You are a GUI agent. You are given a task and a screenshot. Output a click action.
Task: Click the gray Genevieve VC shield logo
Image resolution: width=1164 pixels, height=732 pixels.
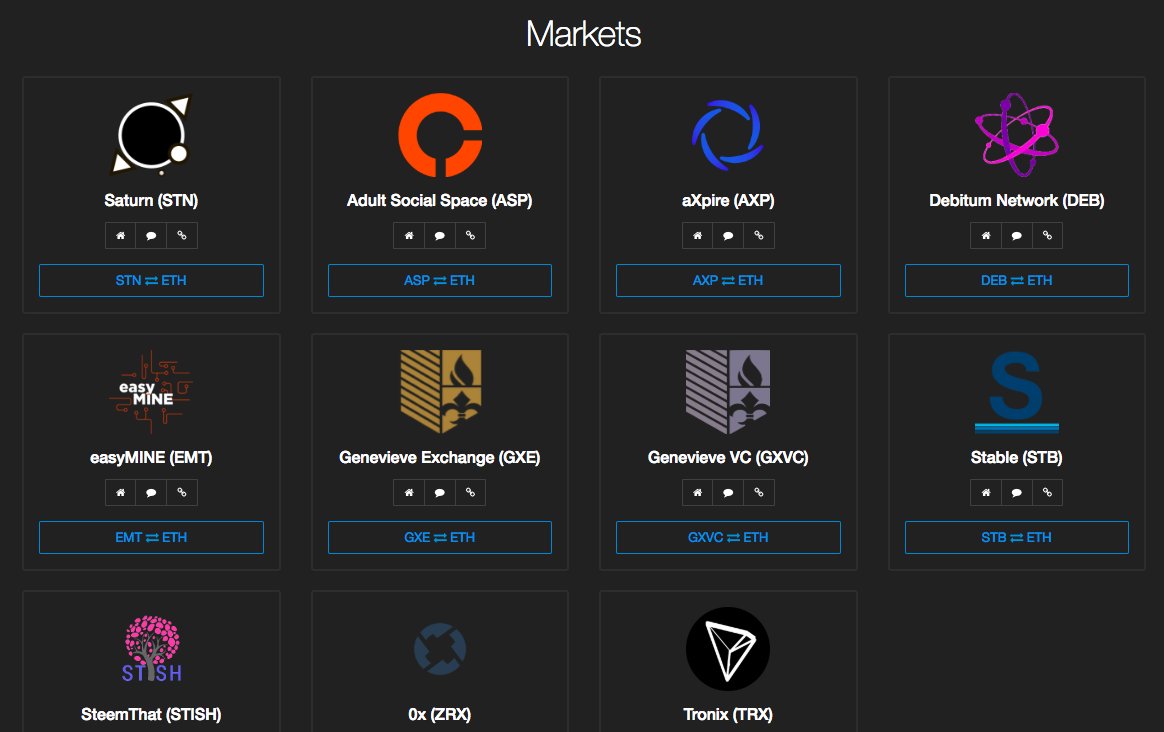pos(728,392)
